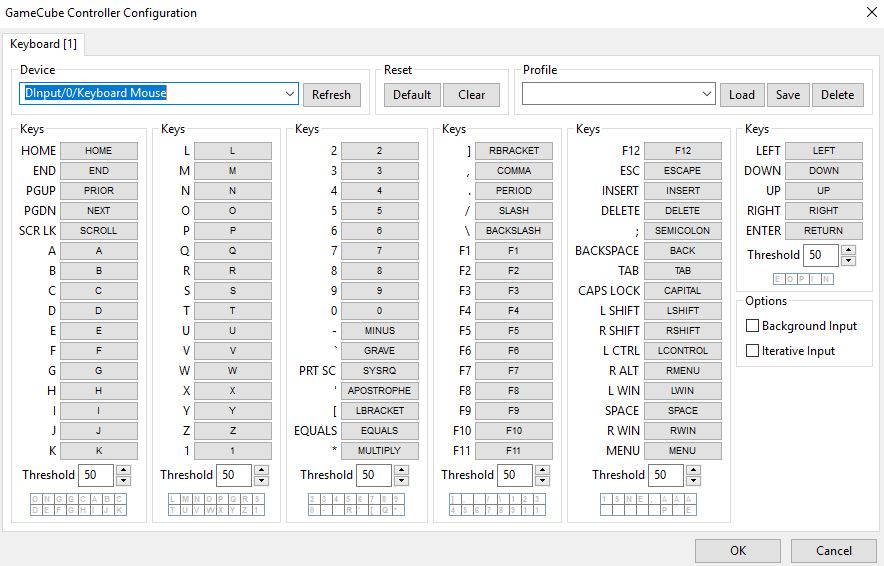Click the LBRACKET mapping button
The width and height of the screenshot is (884, 566).
(x=379, y=410)
